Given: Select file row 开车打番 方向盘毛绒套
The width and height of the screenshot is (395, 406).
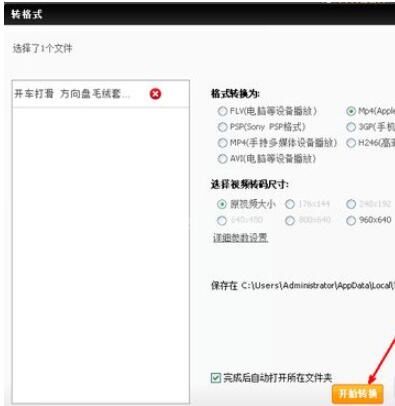Looking at the screenshot, I should (x=101, y=94).
